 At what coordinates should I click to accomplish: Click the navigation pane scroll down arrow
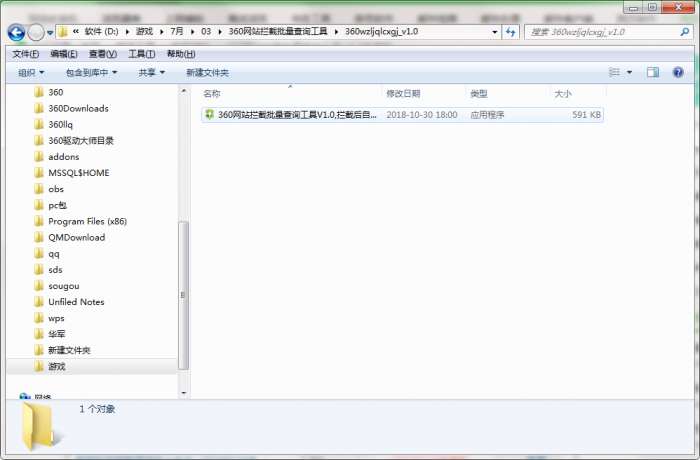coord(183,393)
